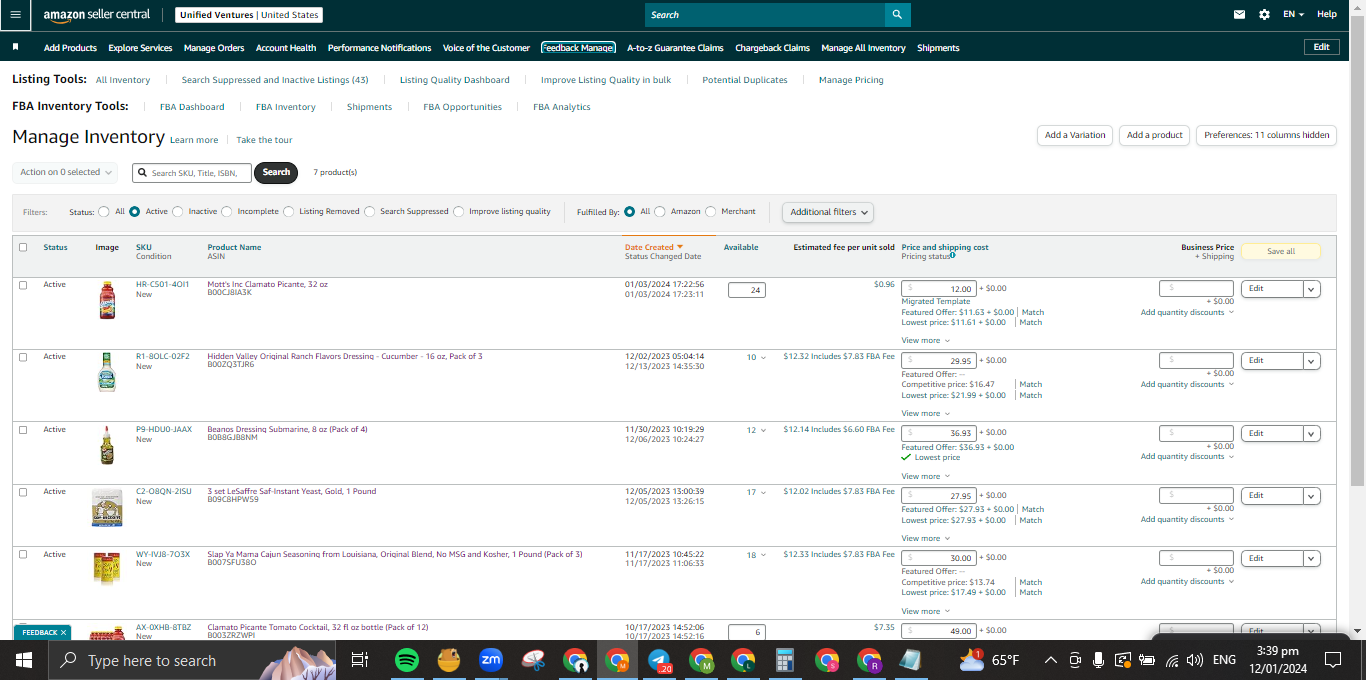
Task: Open A-to-z Guarantee Claims
Action: (675, 48)
